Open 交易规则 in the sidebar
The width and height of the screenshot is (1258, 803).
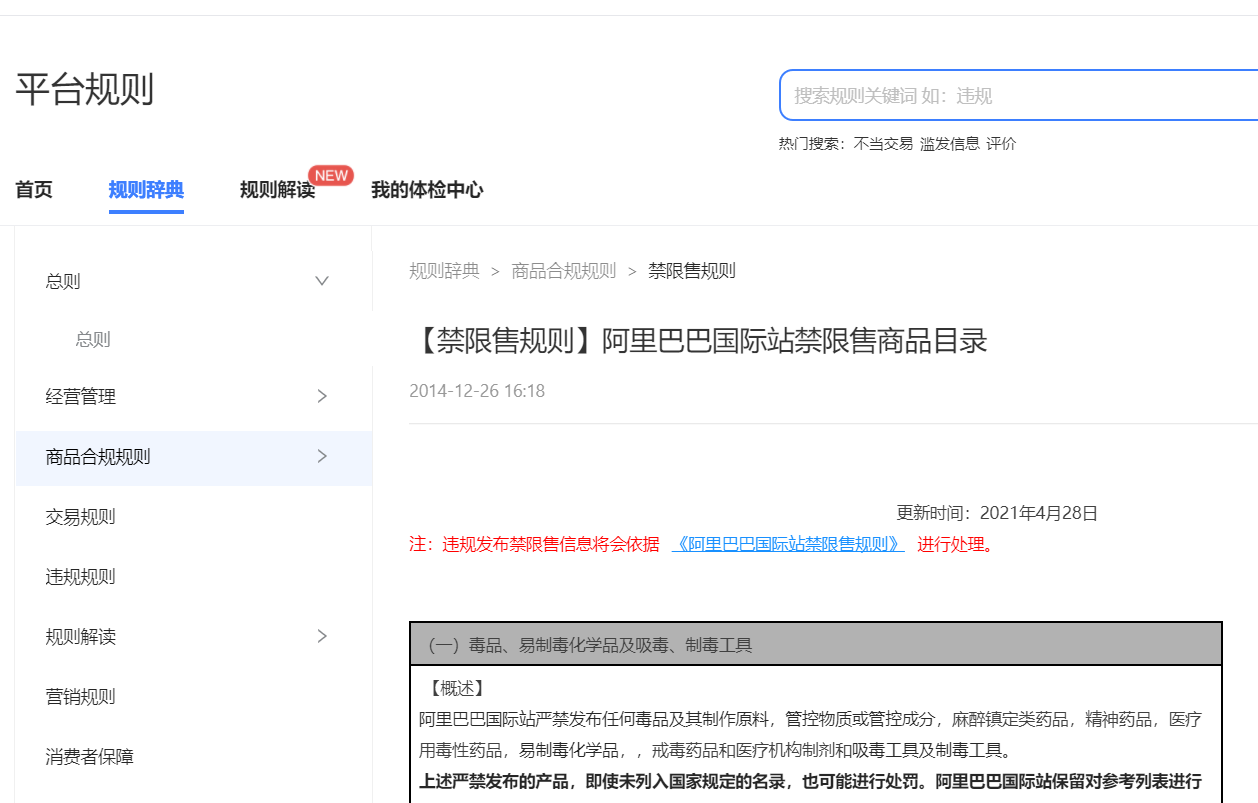click(81, 516)
